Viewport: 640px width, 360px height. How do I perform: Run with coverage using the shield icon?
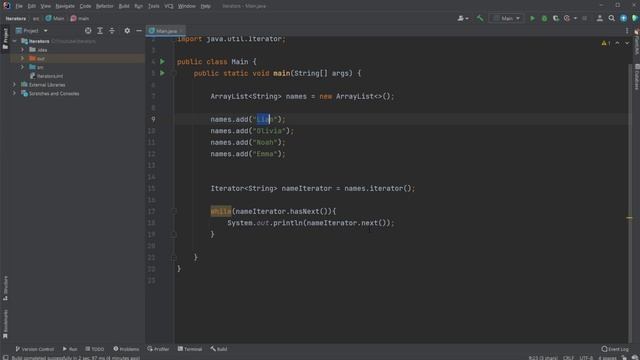point(556,18)
